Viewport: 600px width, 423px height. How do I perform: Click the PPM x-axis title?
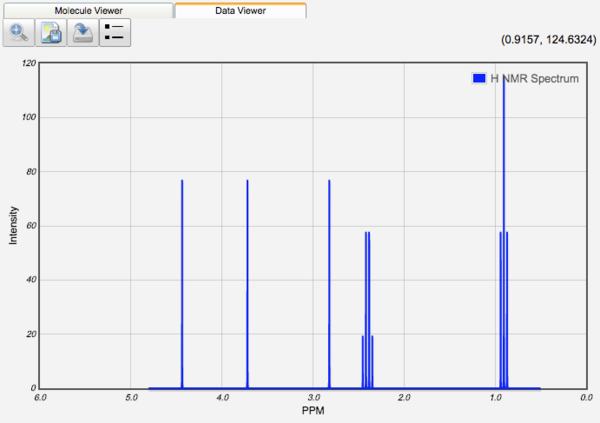pos(313,412)
